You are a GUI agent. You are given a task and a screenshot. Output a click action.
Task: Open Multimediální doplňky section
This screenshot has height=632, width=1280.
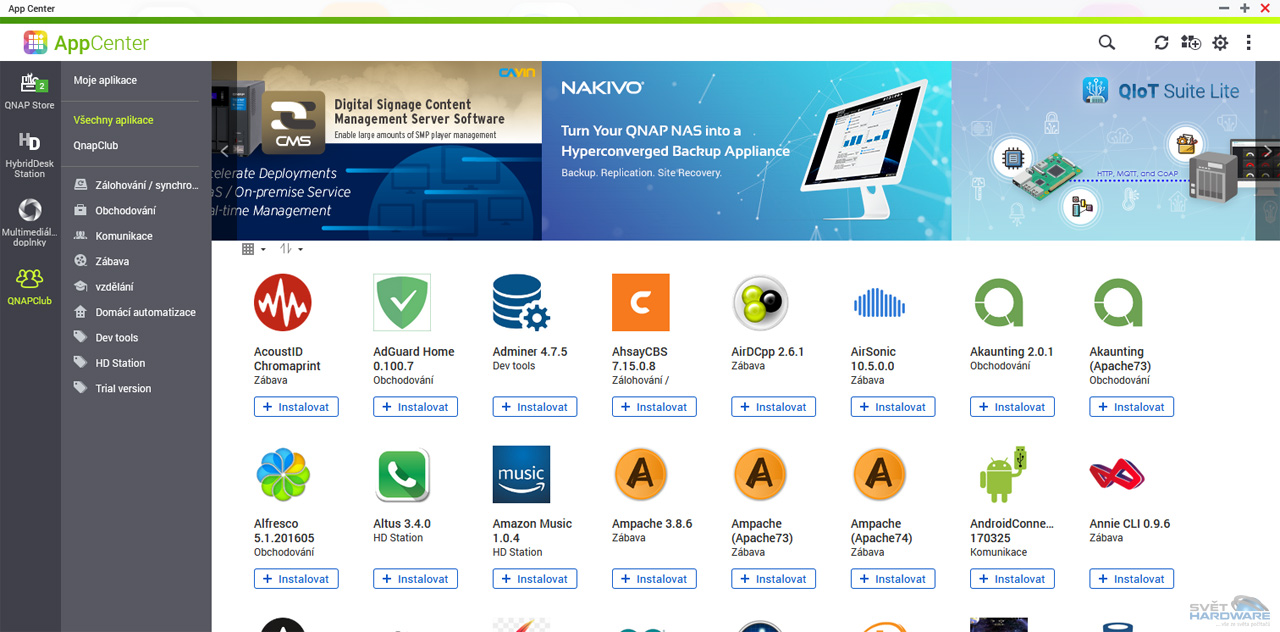tap(29, 218)
